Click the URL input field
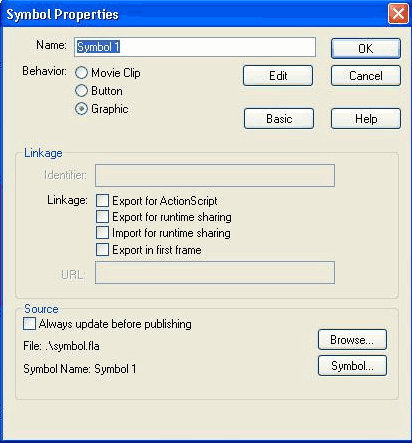This screenshot has width=412, height=443. coord(215,273)
